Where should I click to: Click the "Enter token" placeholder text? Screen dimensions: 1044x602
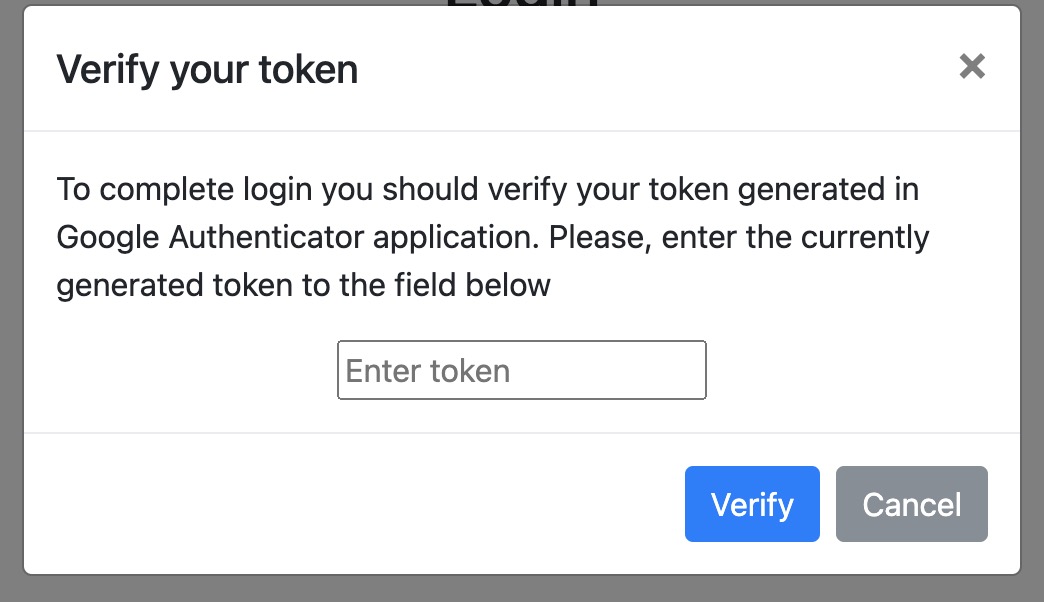[x=428, y=371]
